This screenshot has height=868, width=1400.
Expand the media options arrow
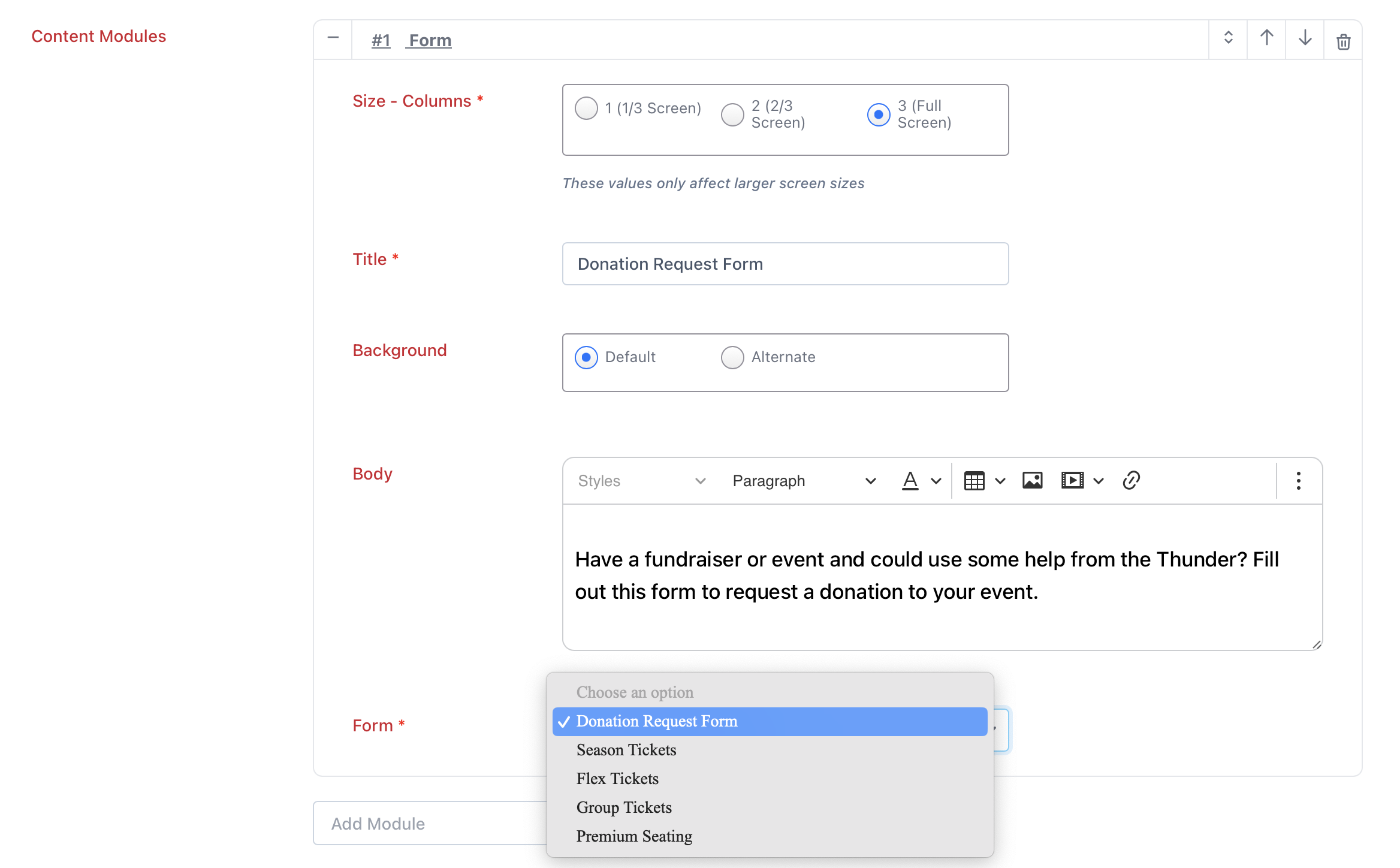click(x=1098, y=481)
